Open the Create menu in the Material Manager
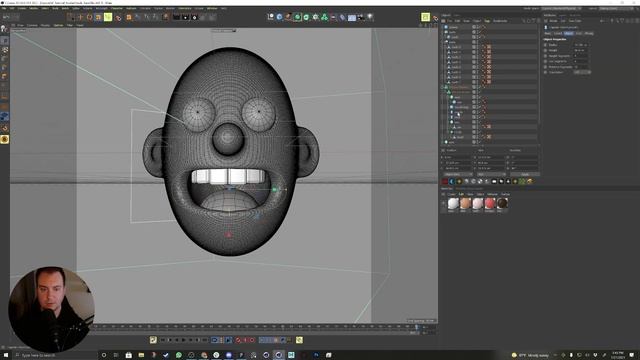This screenshot has width=640, height=360. pos(452,194)
